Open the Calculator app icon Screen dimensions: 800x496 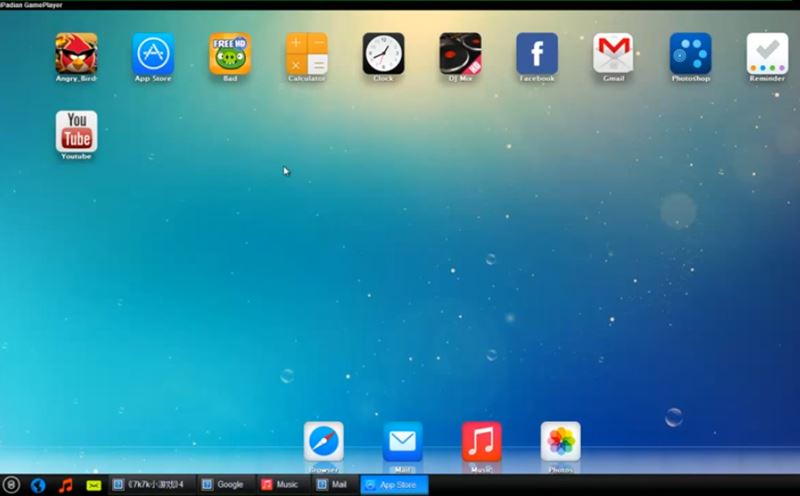pos(307,54)
